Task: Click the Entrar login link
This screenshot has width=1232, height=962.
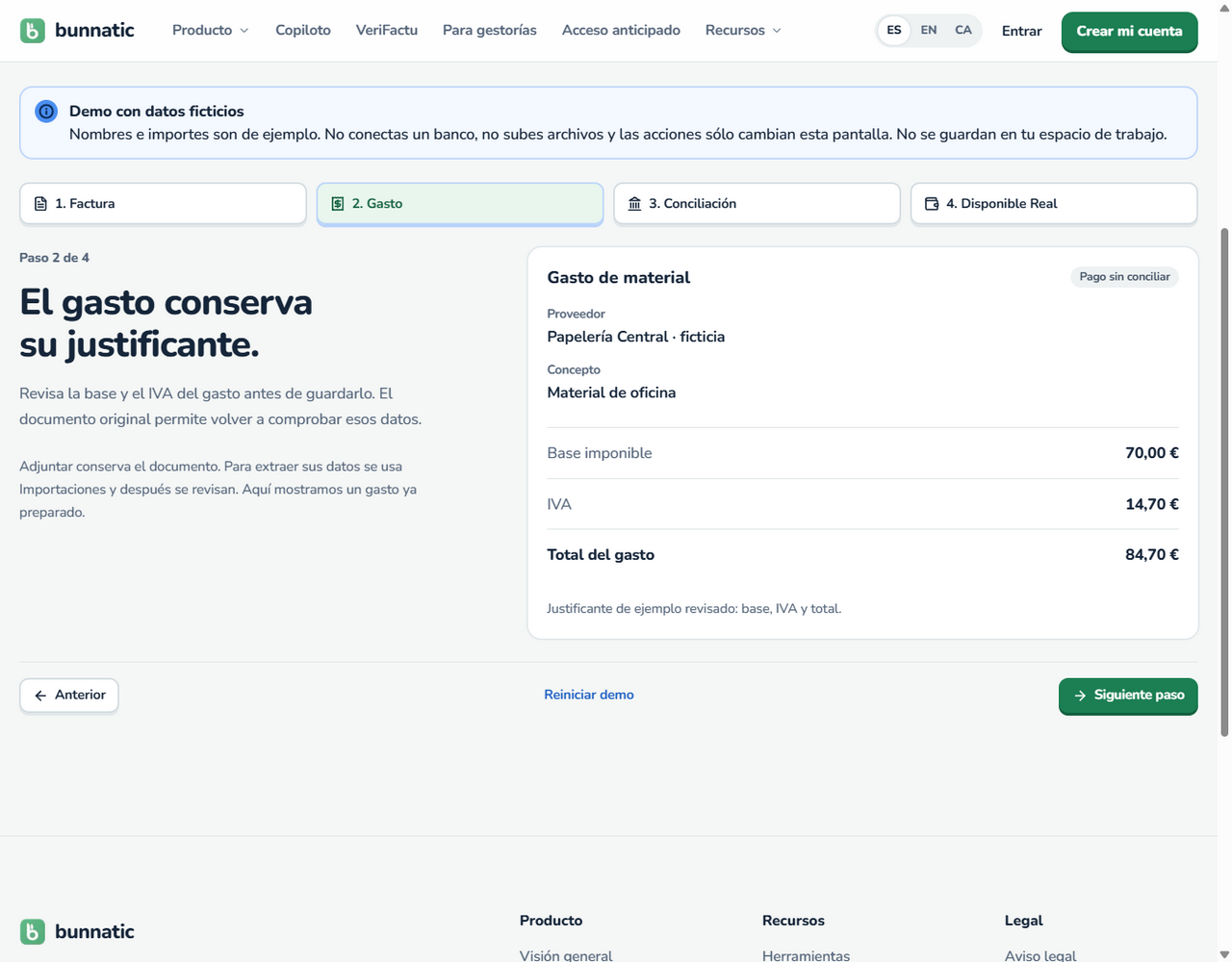Action: click(1021, 32)
